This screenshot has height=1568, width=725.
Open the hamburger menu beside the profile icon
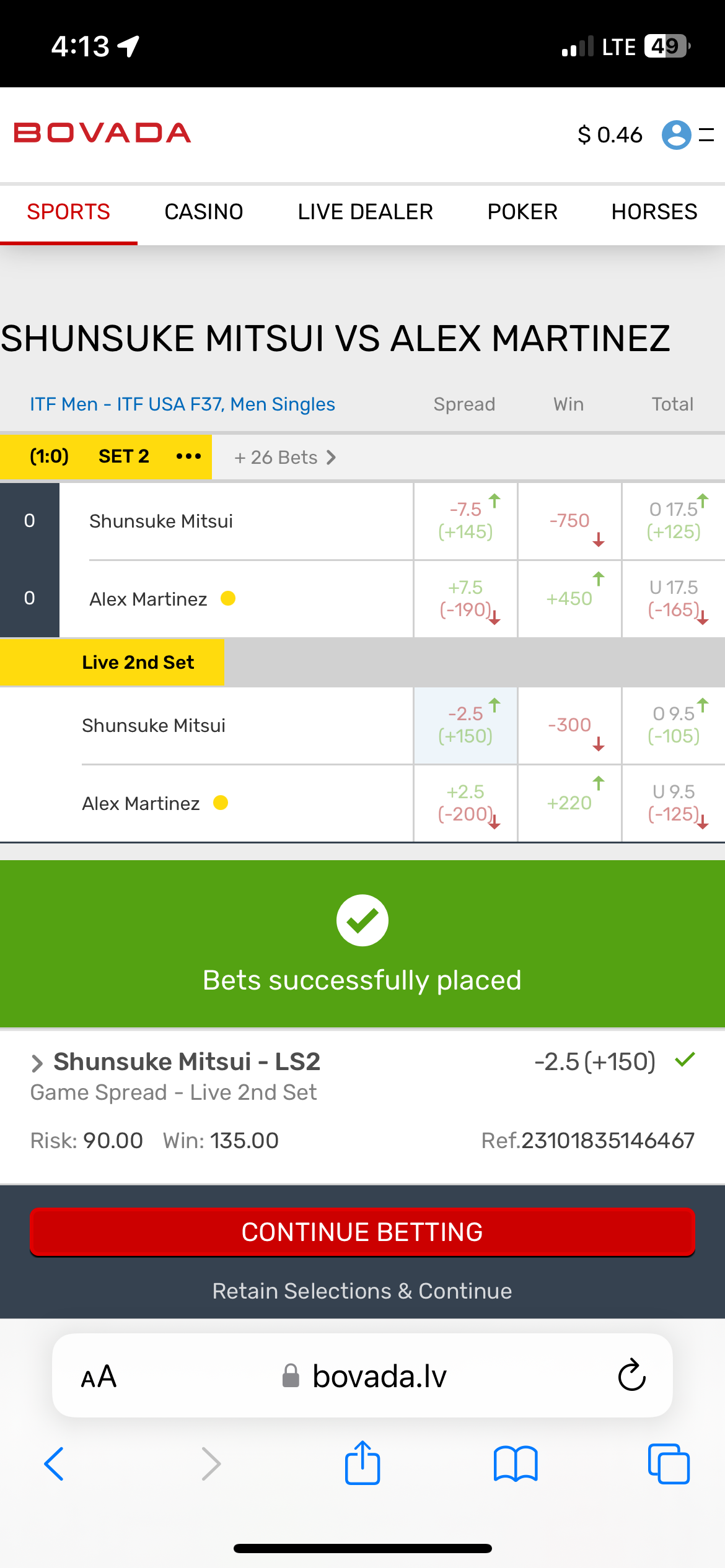pos(707,134)
